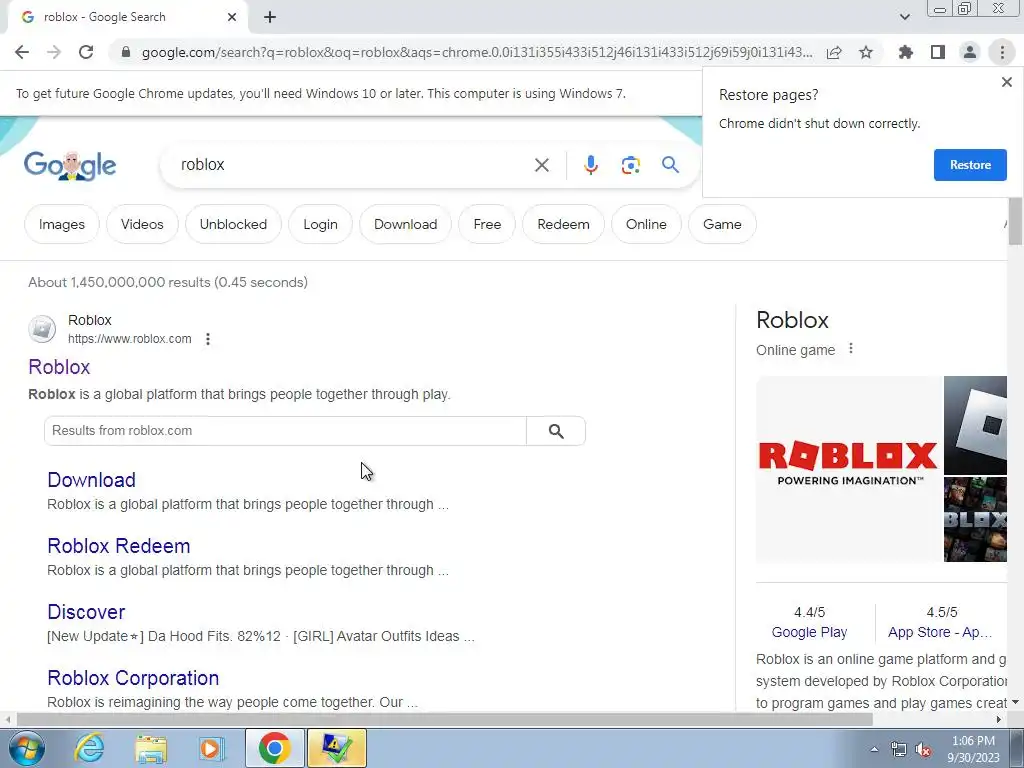Screen dimensions: 1024x768
Task: Start voice search with the microphone icon
Action: 590,165
